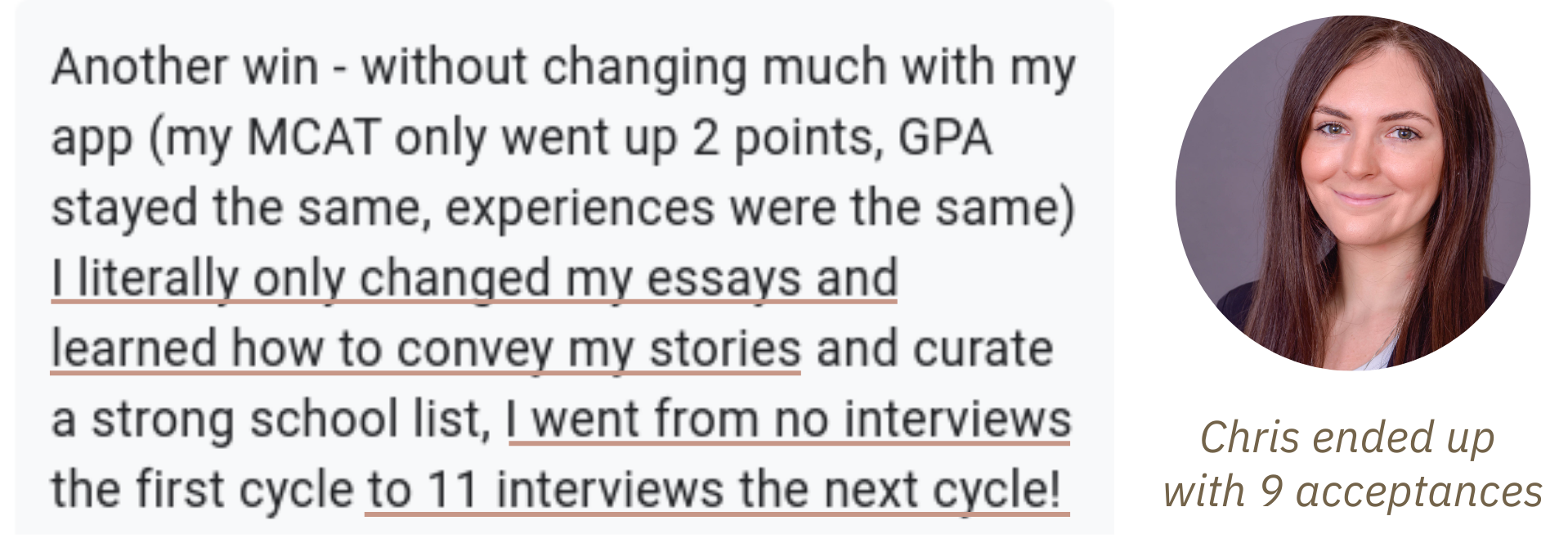
Task: Click the non-underlined words "and curate"
Action: coord(934,350)
